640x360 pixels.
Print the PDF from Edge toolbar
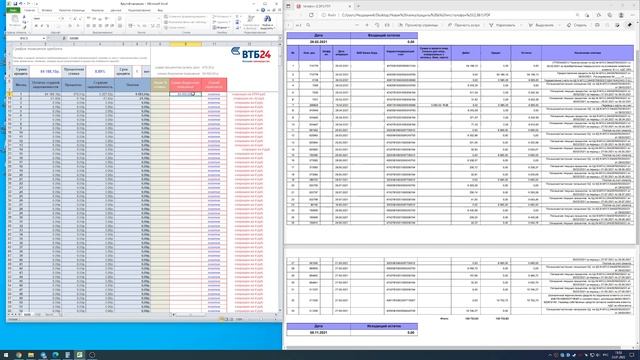point(597,25)
